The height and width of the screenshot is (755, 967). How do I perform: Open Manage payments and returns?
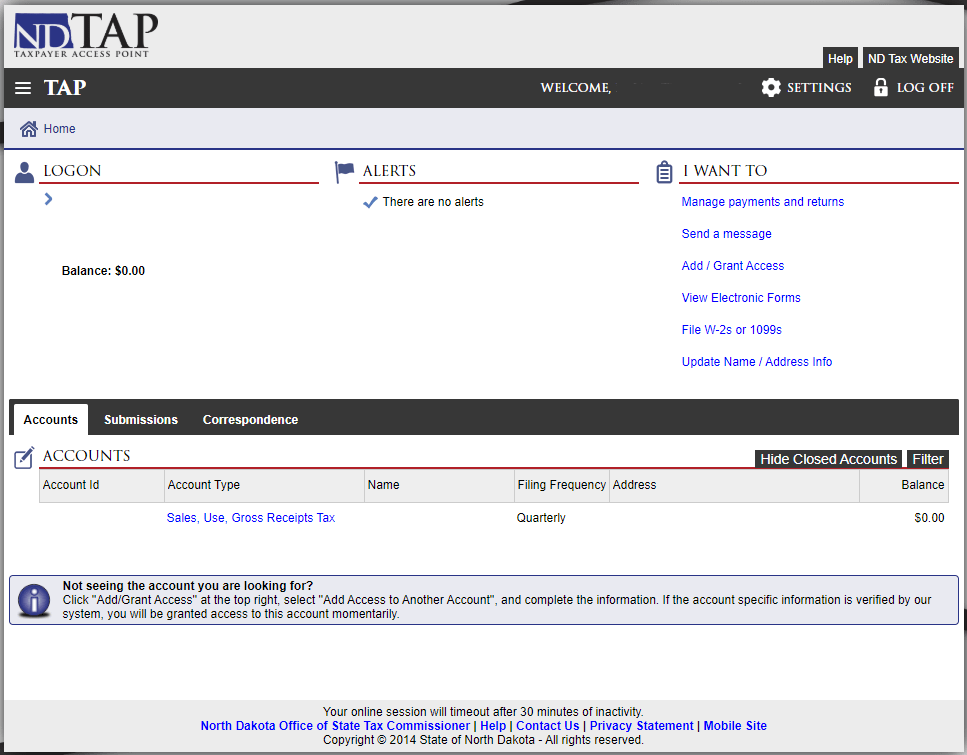click(x=762, y=202)
